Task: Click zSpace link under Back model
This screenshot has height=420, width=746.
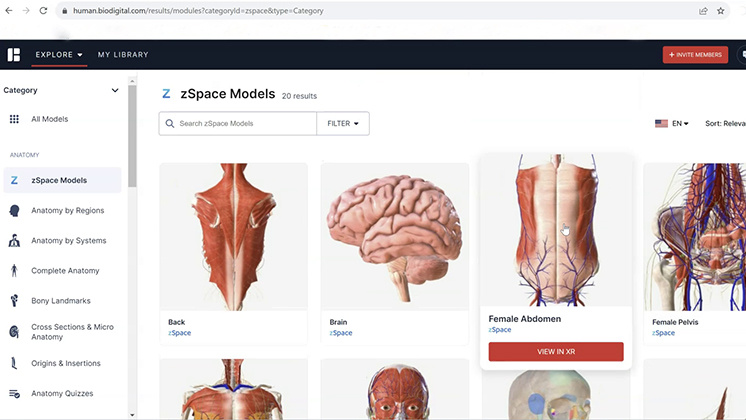Action: (179, 333)
